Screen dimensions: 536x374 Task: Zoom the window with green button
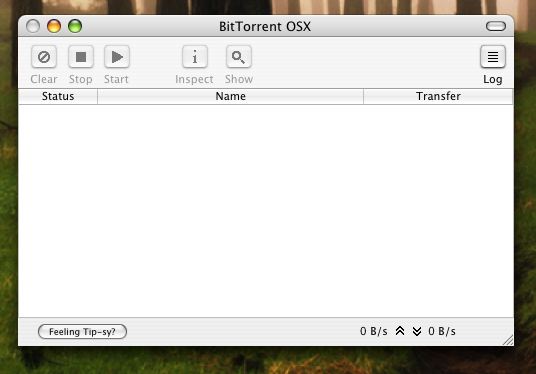coord(75,26)
